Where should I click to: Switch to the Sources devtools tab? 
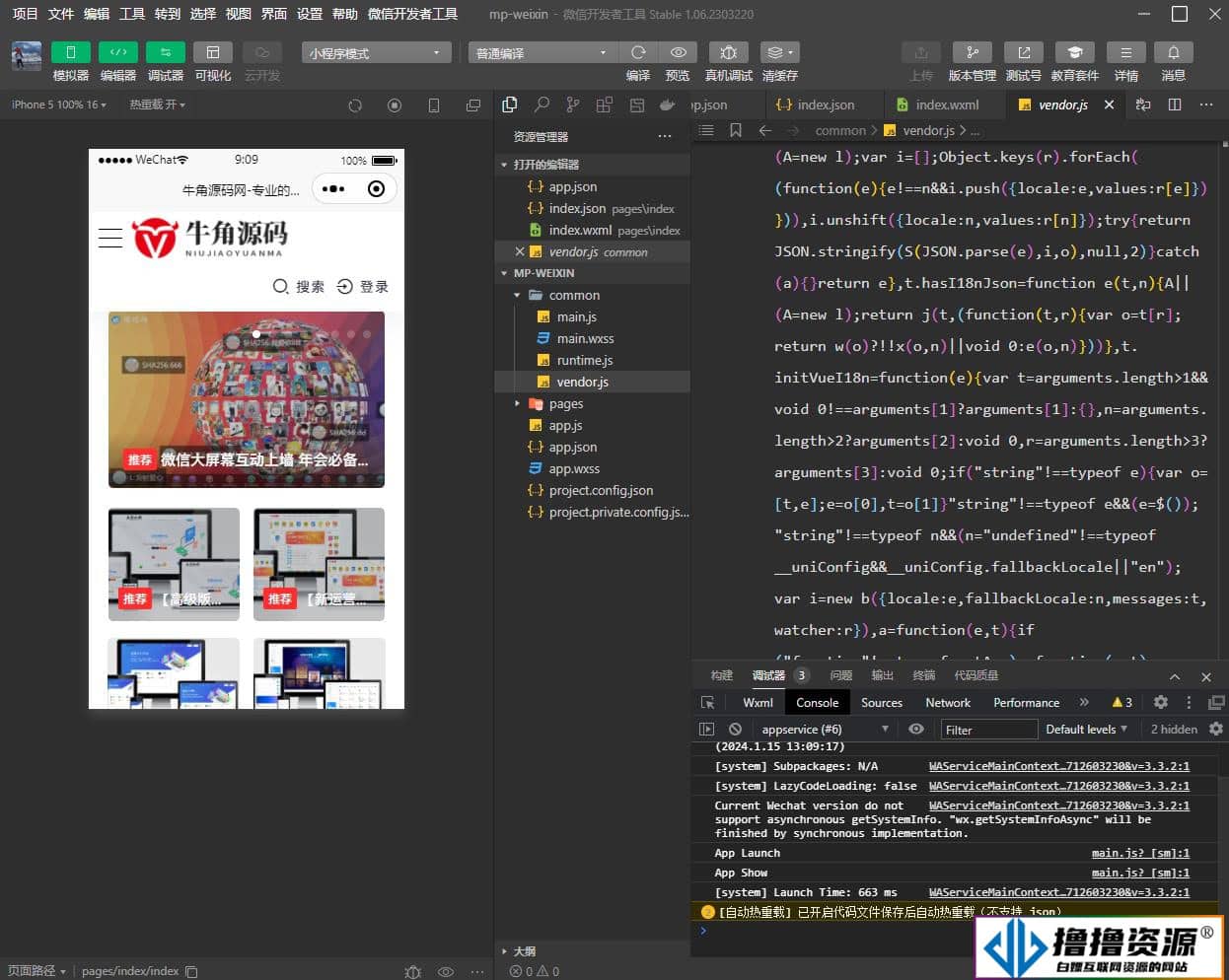(882, 702)
